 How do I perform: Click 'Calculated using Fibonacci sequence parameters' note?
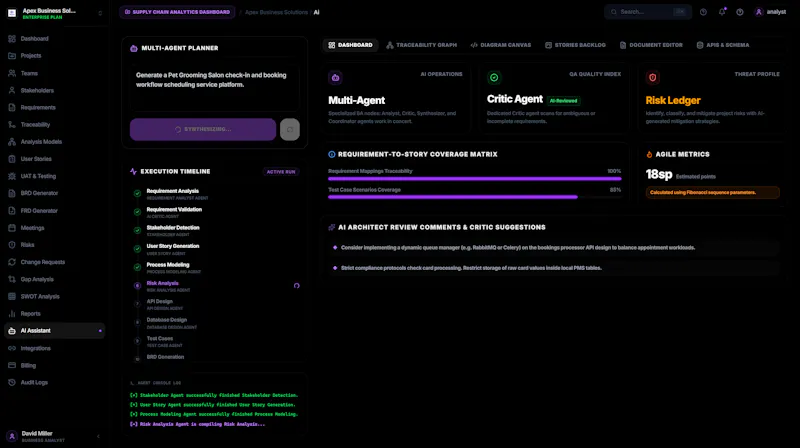click(712, 192)
